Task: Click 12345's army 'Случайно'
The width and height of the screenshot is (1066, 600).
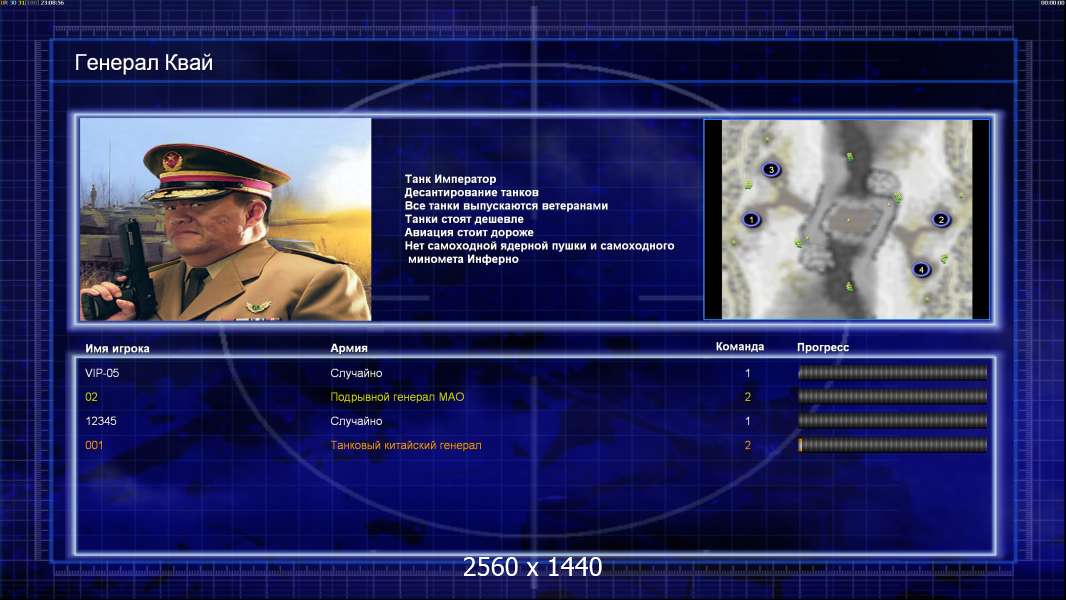Action: (356, 421)
